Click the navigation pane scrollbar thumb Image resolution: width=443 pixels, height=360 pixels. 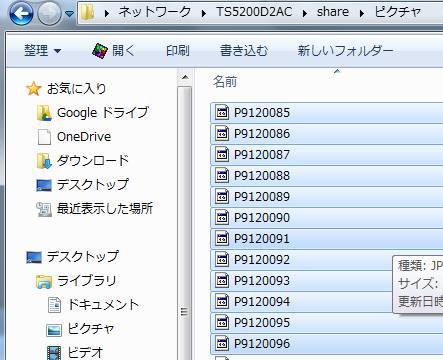[x=185, y=223]
